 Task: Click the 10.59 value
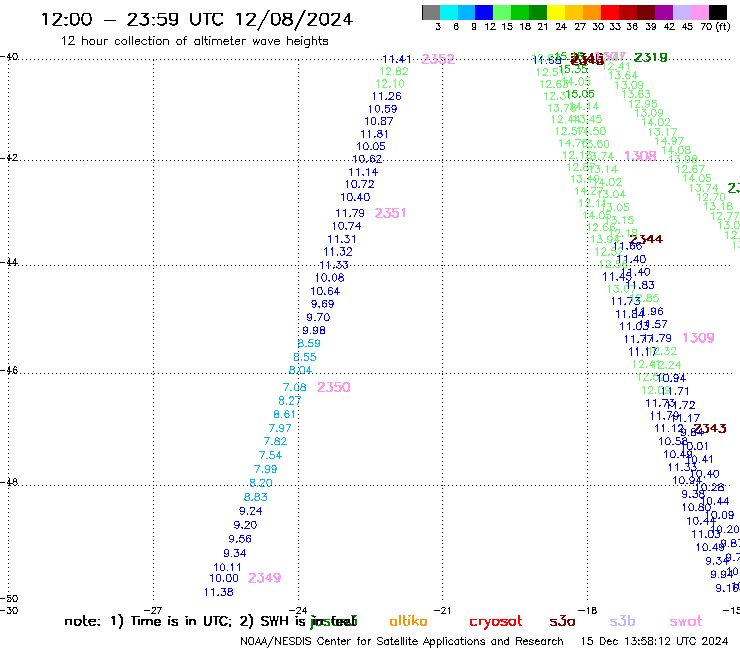click(x=383, y=109)
